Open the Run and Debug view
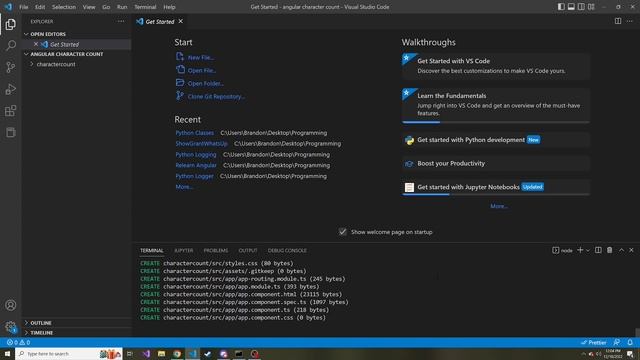 11,89
